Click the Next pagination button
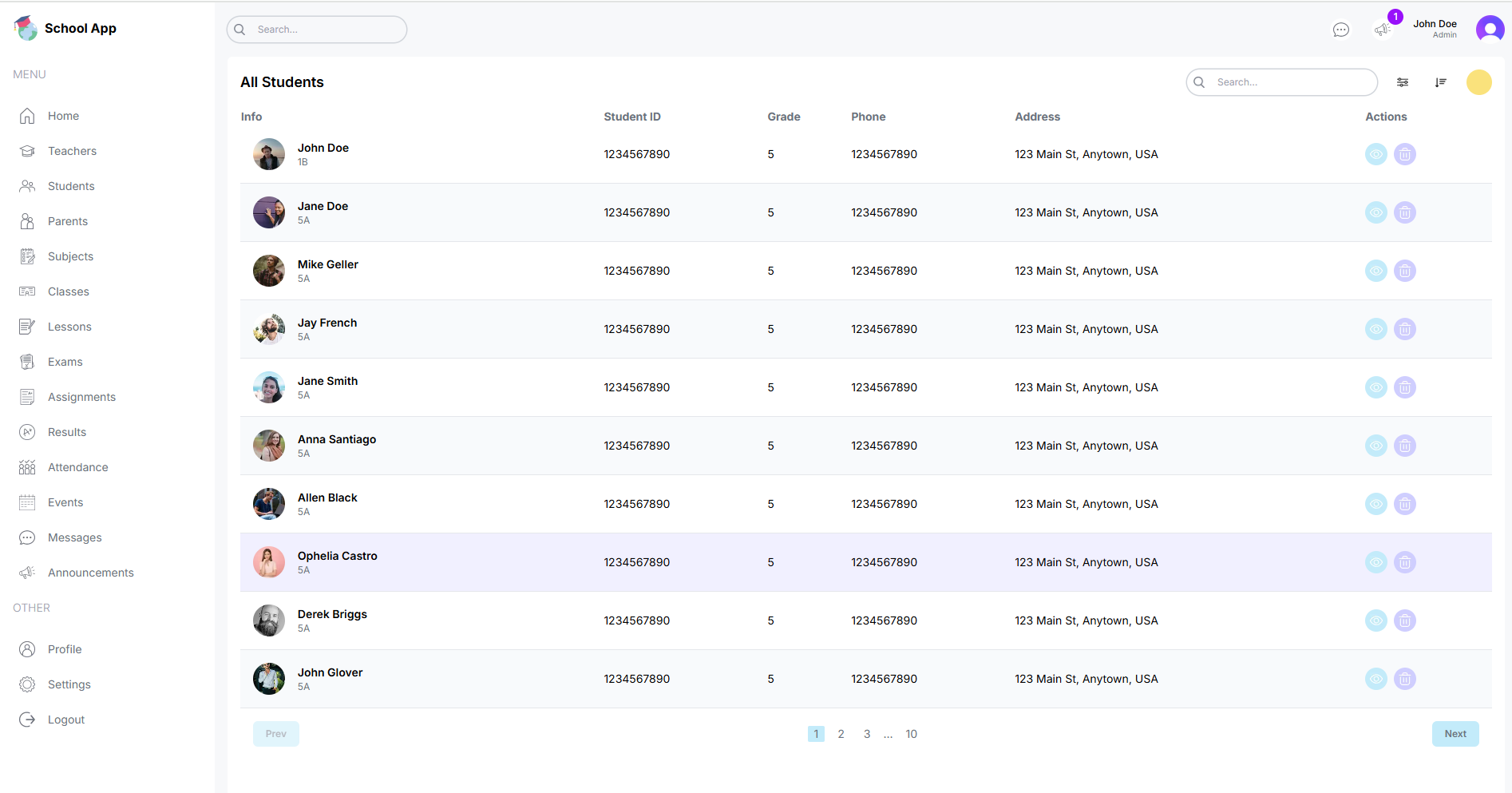The height and width of the screenshot is (793, 1512). (x=1455, y=734)
